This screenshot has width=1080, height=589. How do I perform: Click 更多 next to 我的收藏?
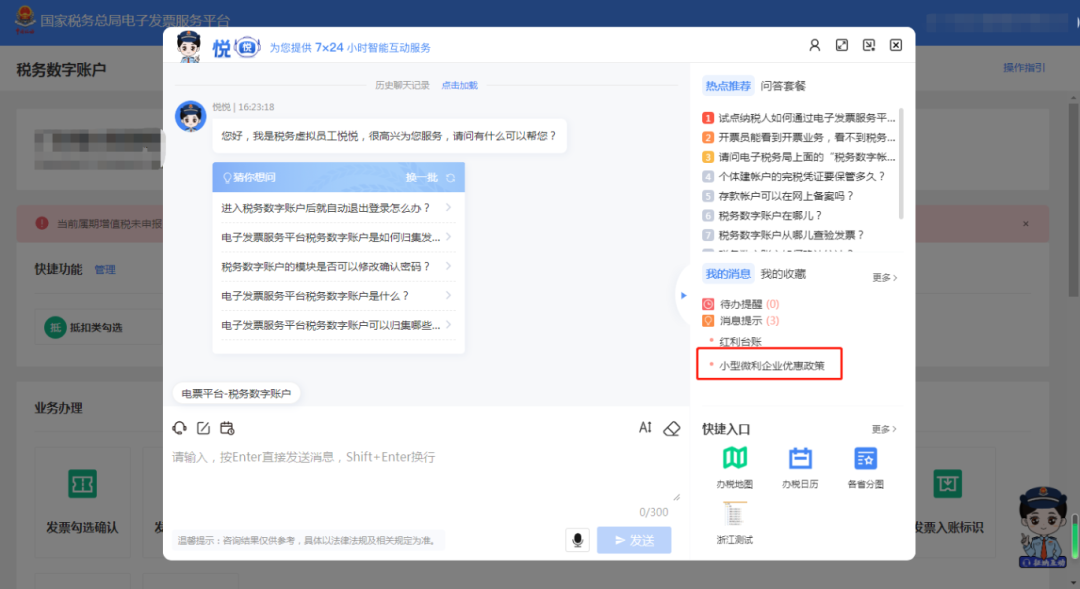884,278
